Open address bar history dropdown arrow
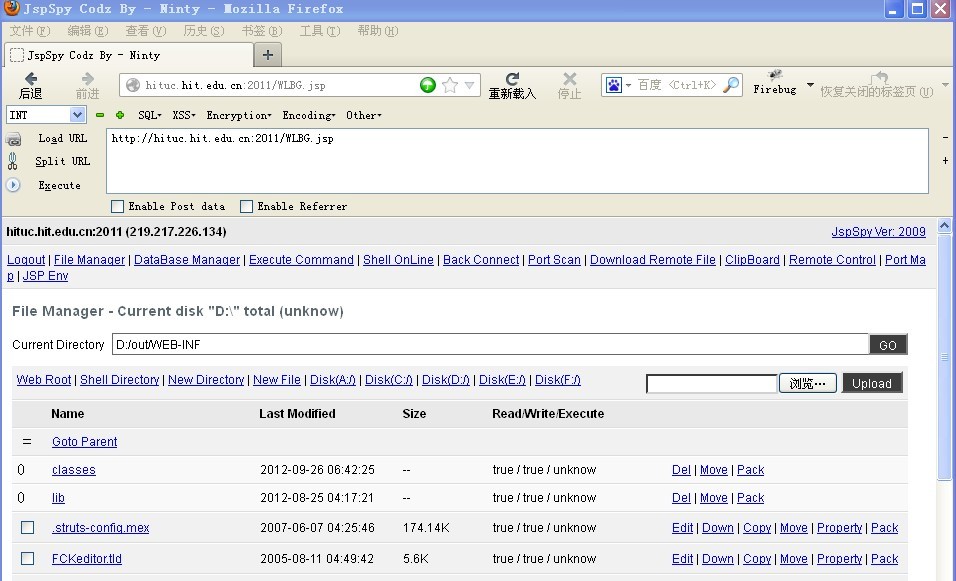Viewport: 956px width, 581px height. (469, 85)
